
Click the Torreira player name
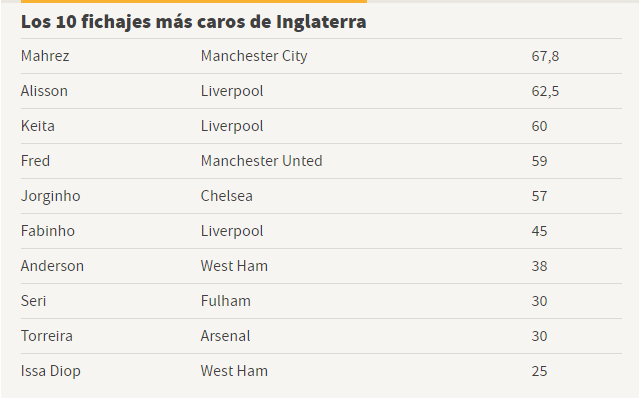(47, 336)
